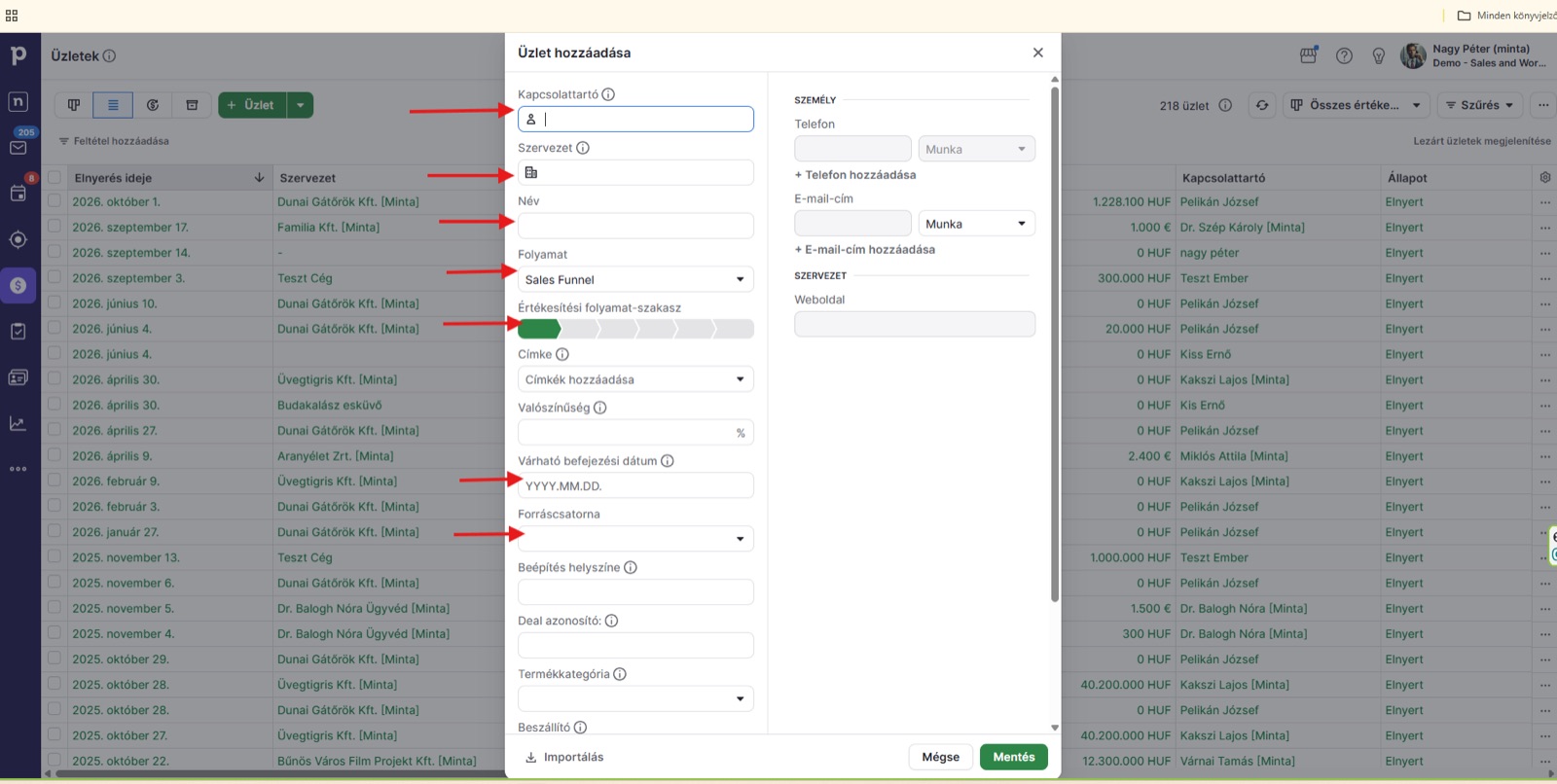Image resolution: width=1557 pixels, height=784 pixels.
Task: Switch to forecast view
Action: pyautogui.click(x=153, y=105)
